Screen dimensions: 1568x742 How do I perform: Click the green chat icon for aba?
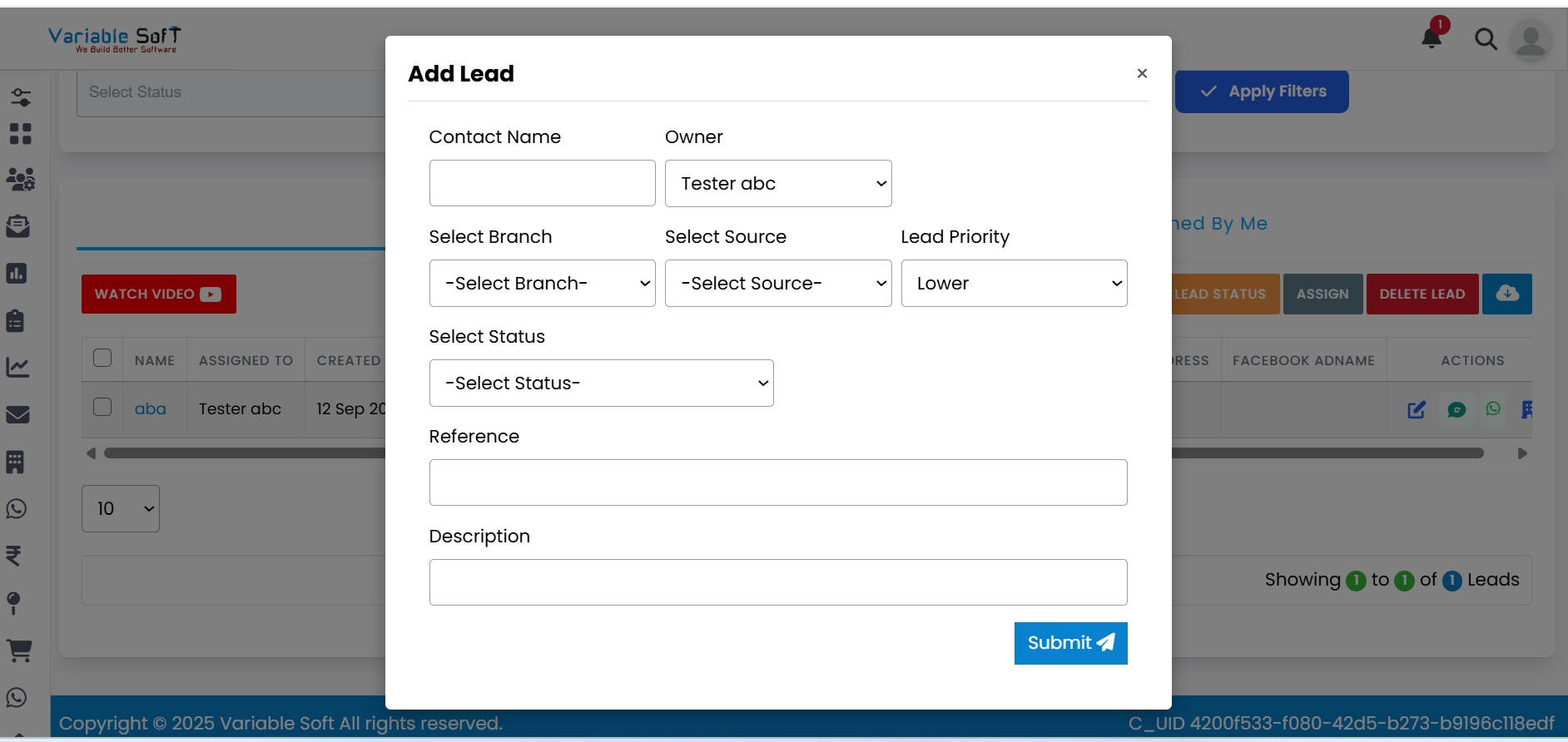click(x=1456, y=409)
